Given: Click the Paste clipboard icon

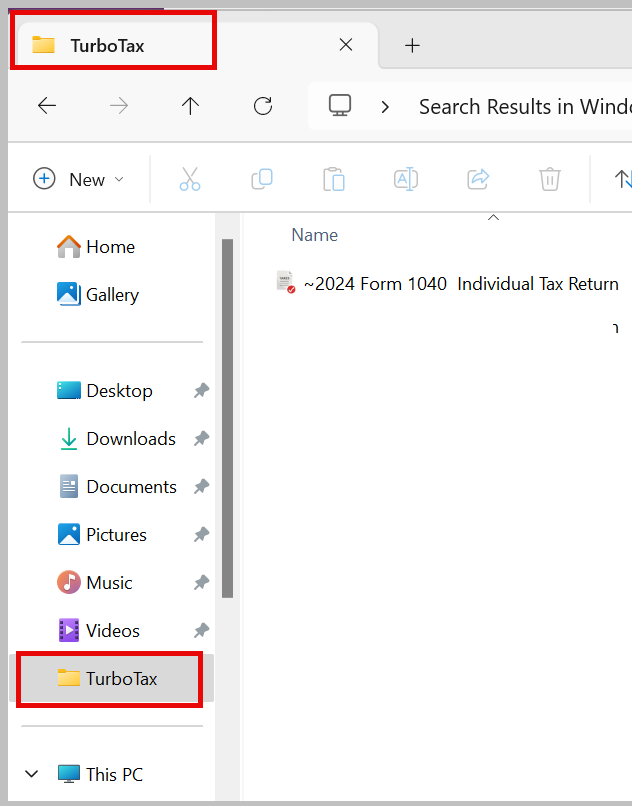Looking at the screenshot, I should (334, 179).
